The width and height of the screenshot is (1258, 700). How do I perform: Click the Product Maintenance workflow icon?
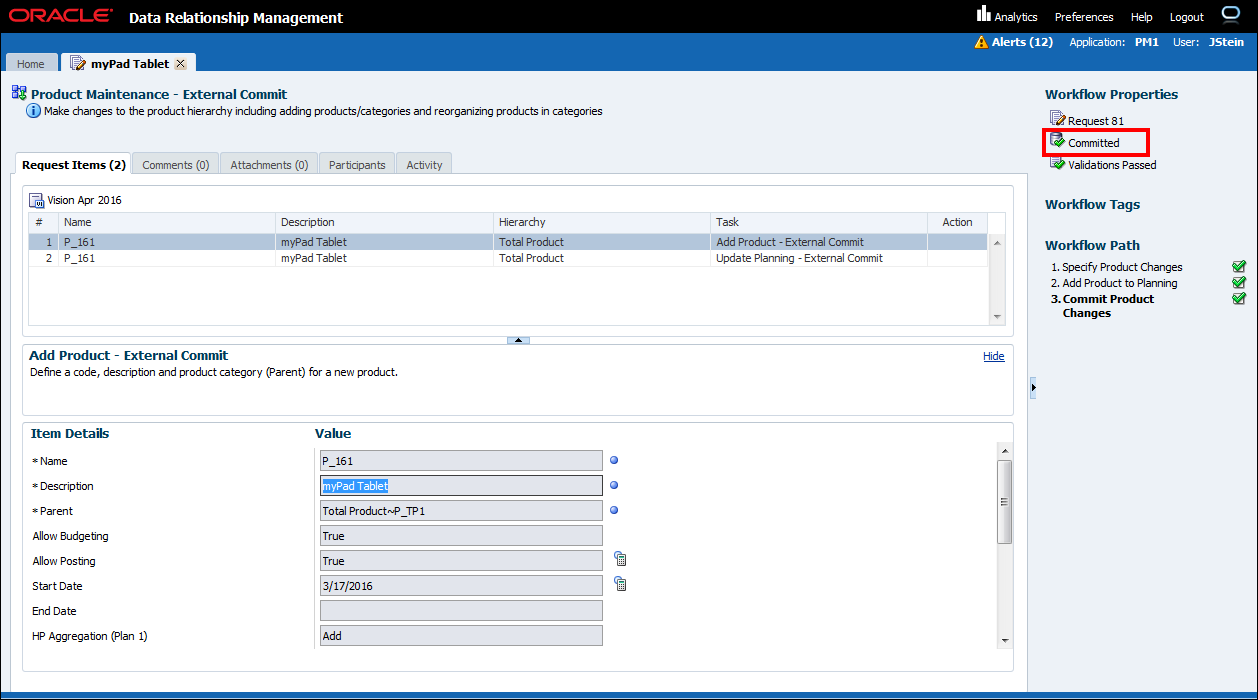pyautogui.click(x=19, y=93)
